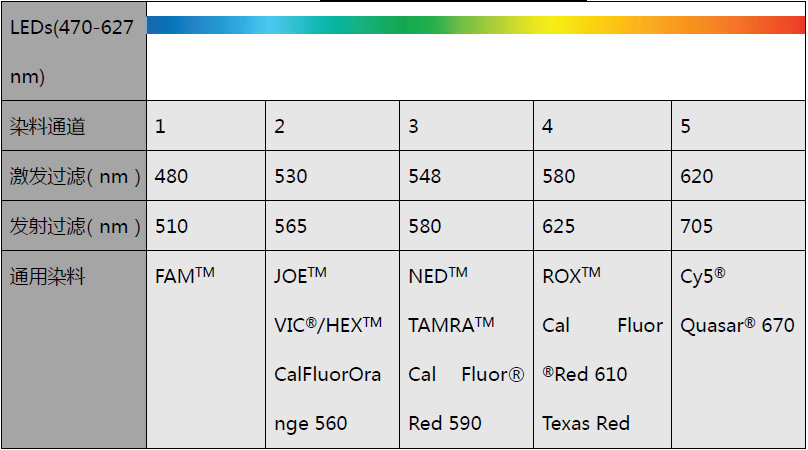Click the 发射过滤( nm ) row label

tap(74, 226)
